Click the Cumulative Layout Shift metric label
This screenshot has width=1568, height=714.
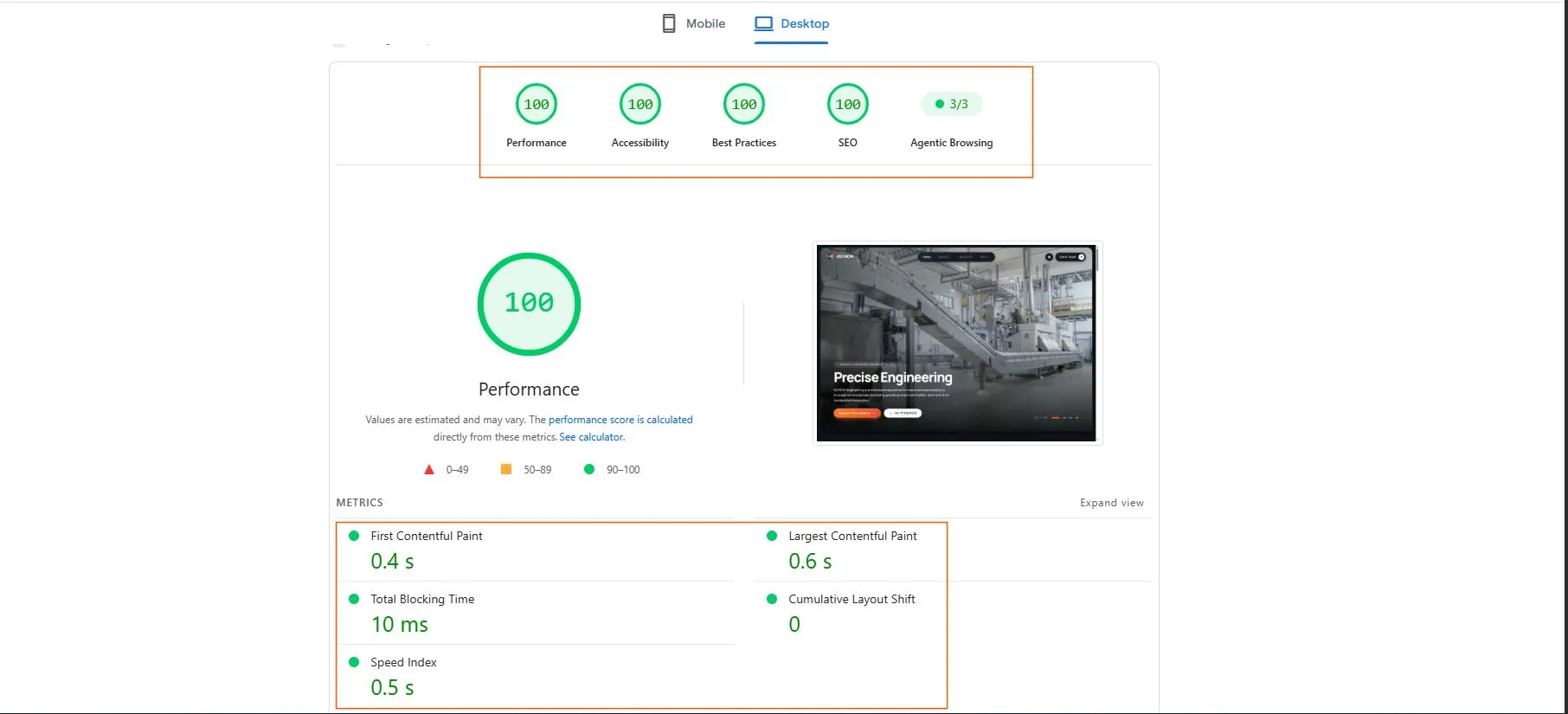click(x=851, y=599)
